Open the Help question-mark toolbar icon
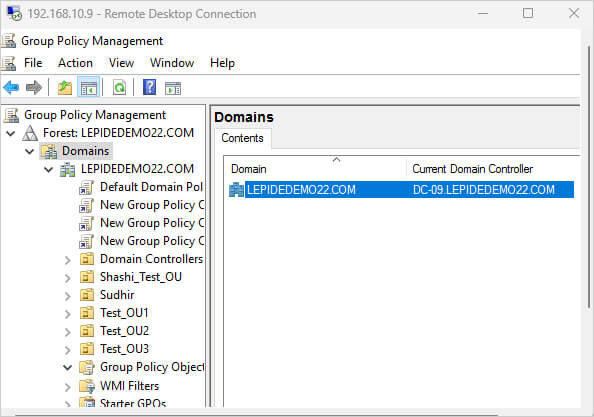This screenshot has width=594, height=417. point(149,87)
